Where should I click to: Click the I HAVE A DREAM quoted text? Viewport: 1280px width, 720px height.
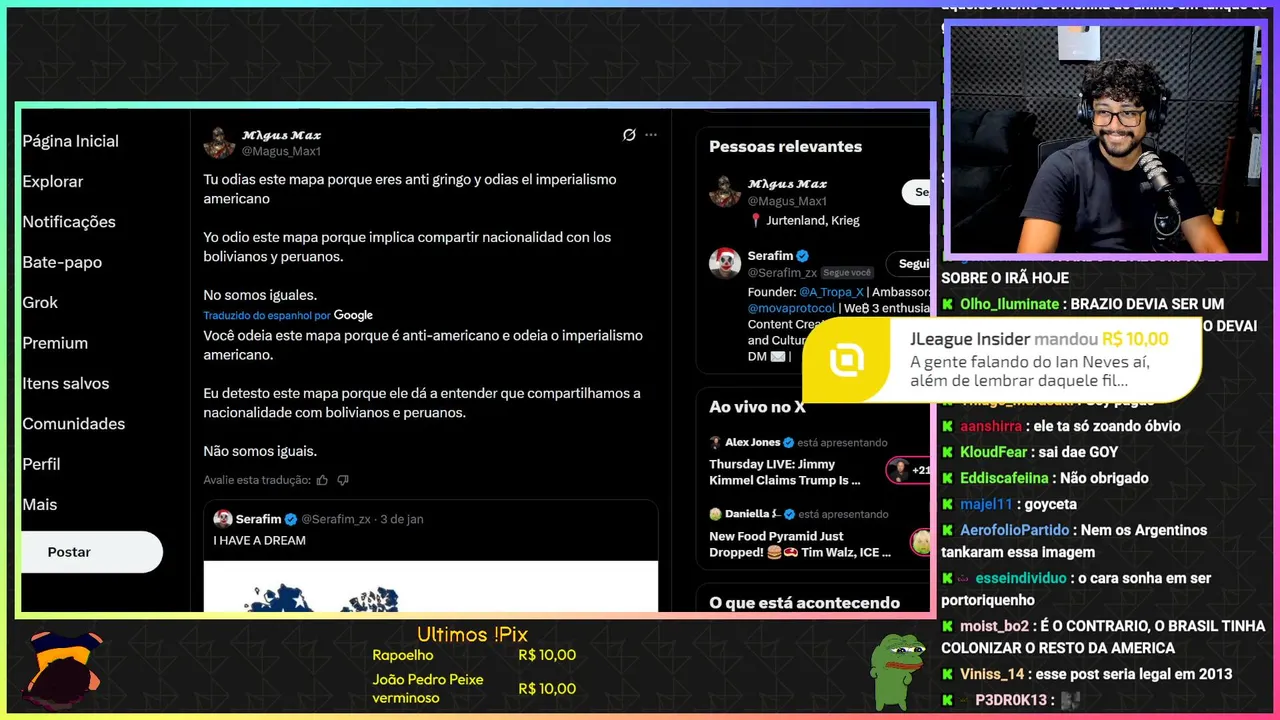pos(260,541)
